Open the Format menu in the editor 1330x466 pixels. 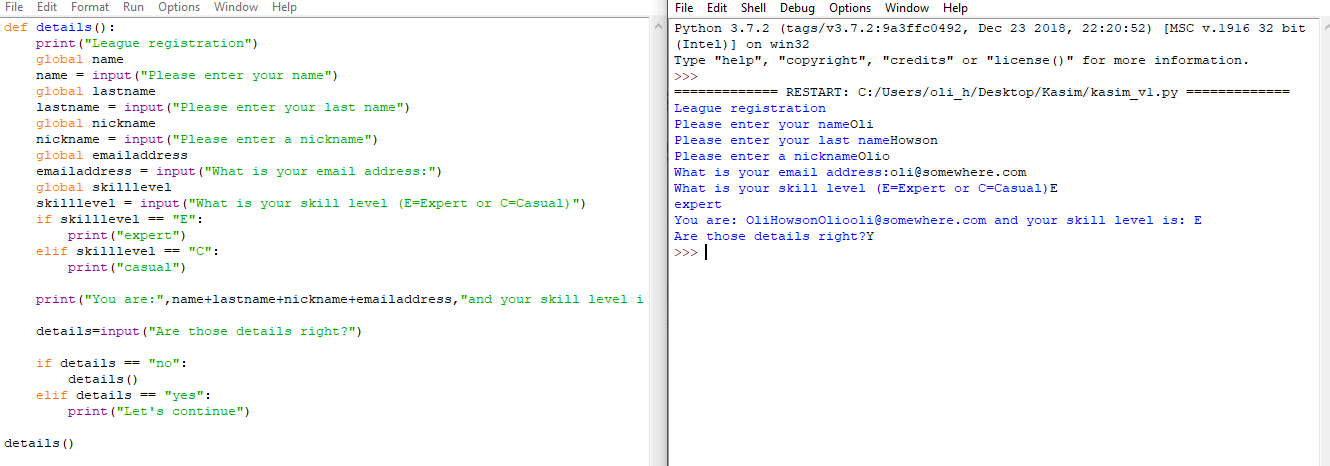coord(90,7)
